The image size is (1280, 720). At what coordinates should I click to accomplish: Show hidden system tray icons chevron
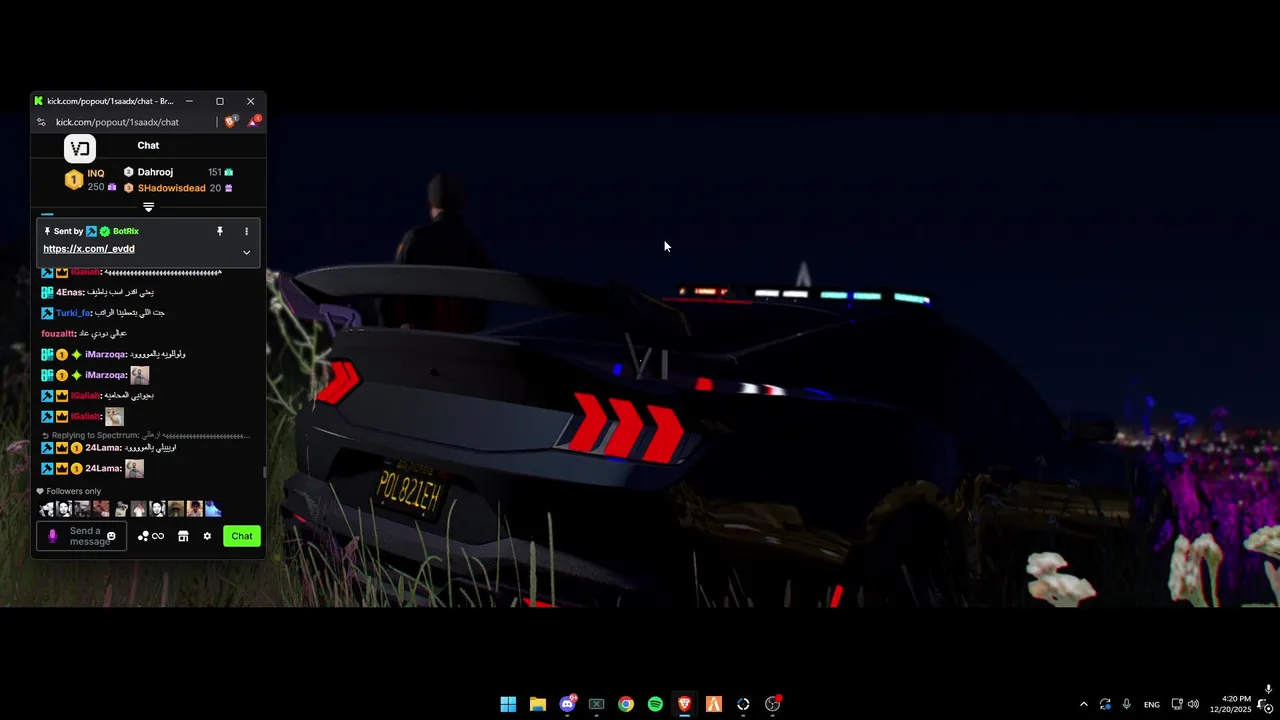coord(1083,704)
